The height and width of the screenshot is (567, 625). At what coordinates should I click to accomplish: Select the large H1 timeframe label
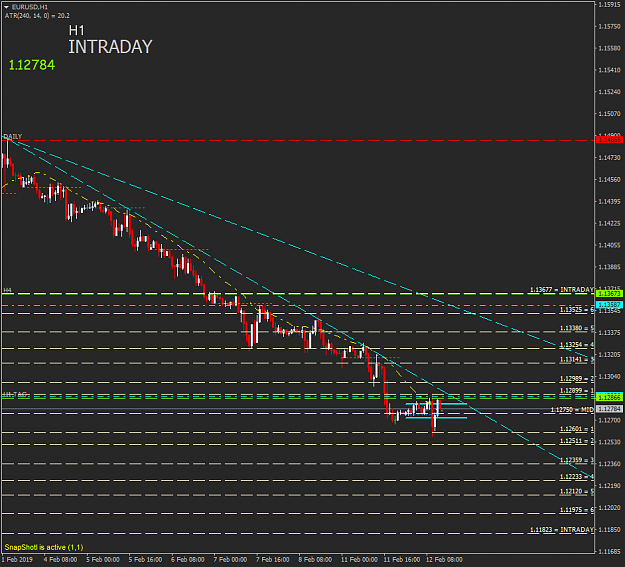click(x=77, y=30)
